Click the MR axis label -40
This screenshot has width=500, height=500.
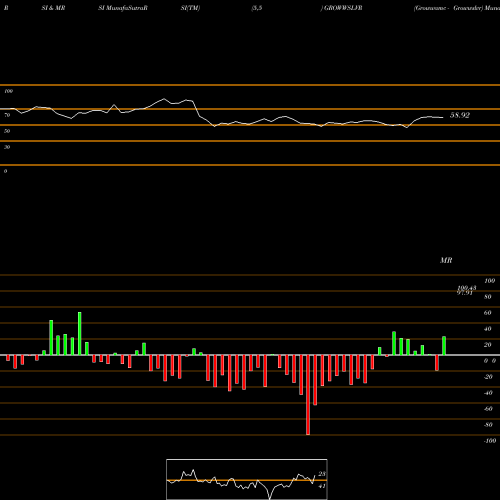tap(488, 393)
